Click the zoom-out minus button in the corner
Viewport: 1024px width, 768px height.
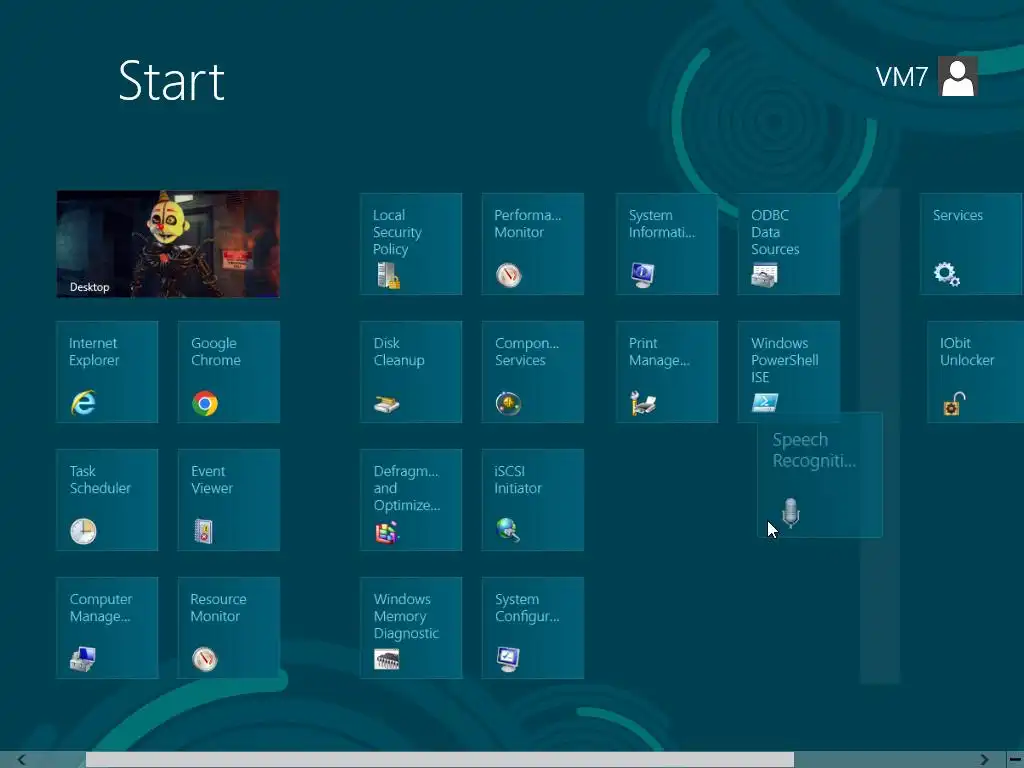[1016, 760]
